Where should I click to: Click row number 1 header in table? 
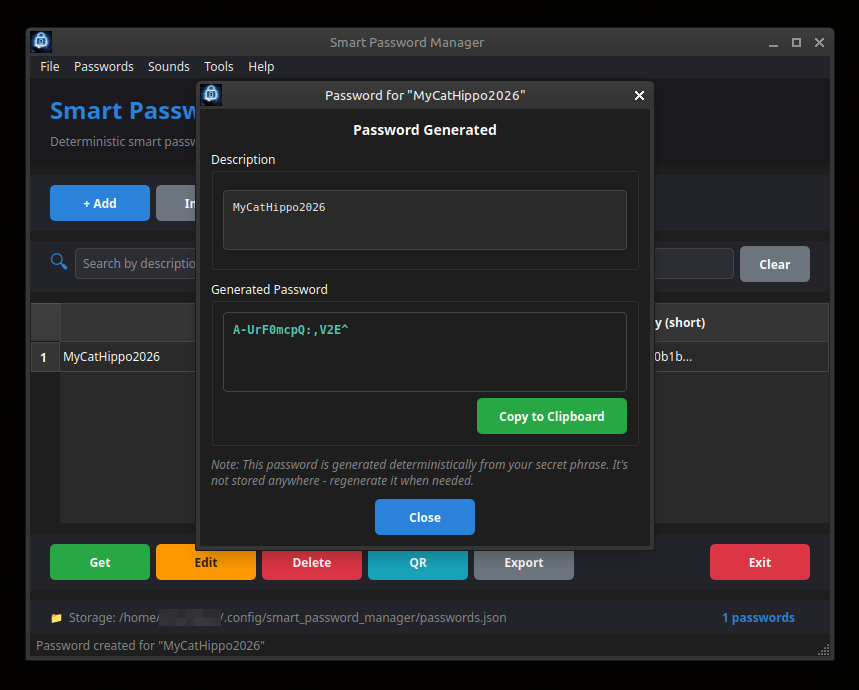click(45, 357)
